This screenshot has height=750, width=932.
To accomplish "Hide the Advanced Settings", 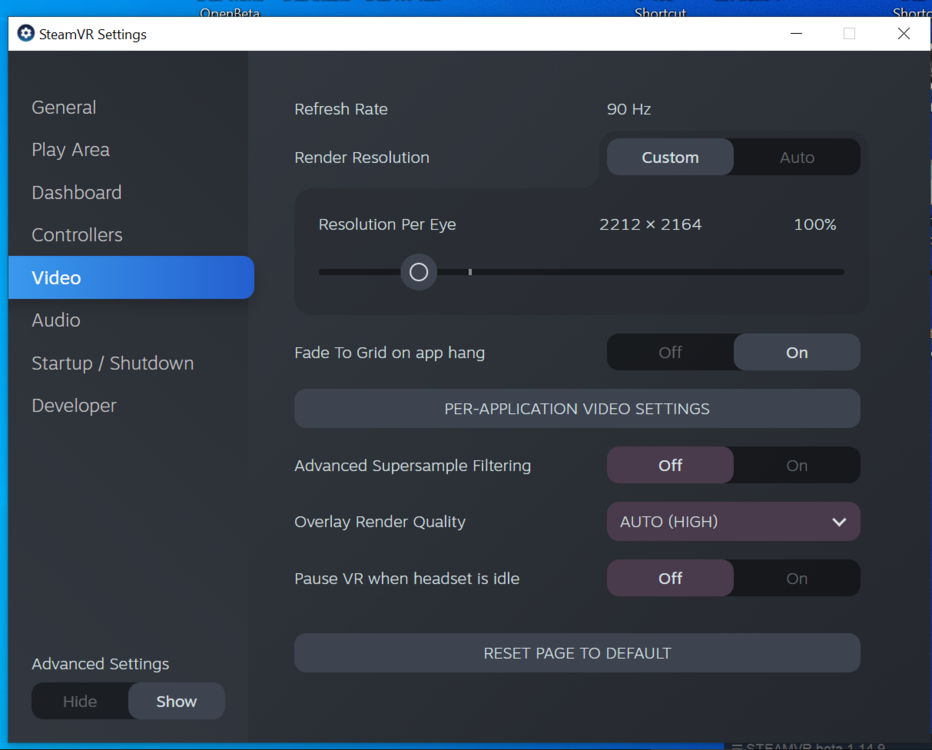I will click(80, 701).
